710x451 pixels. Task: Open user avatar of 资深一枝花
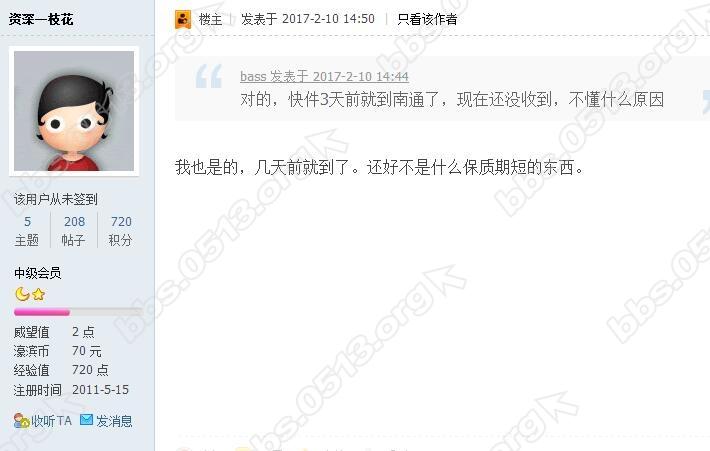[x=74, y=111]
